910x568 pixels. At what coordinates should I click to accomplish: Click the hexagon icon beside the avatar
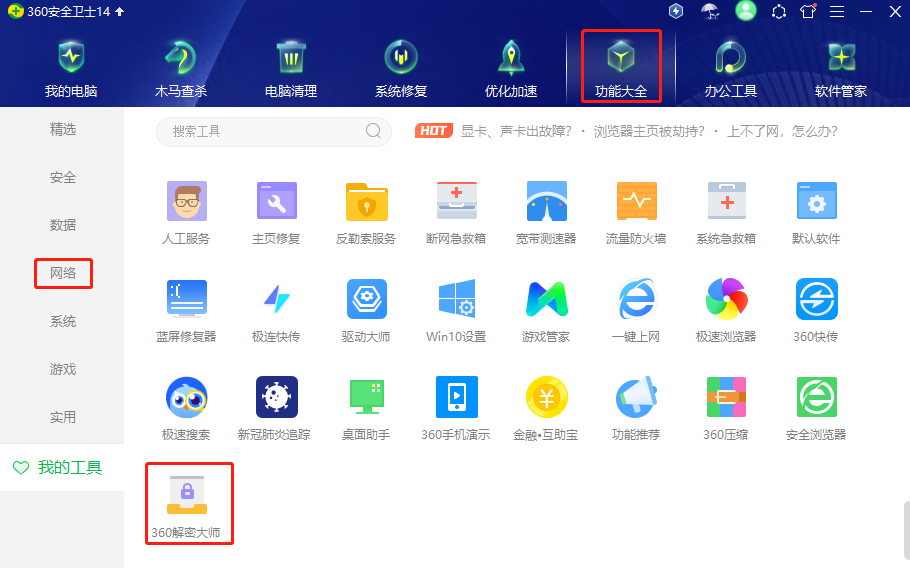(x=779, y=12)
